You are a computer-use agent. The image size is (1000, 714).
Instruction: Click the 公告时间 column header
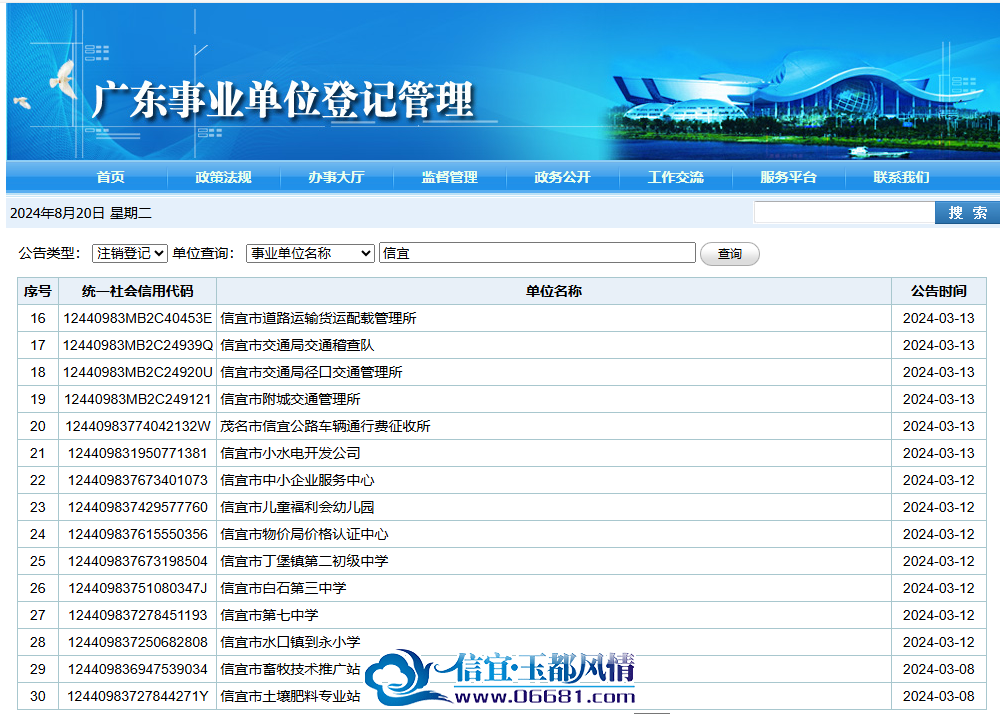point(939,291)
